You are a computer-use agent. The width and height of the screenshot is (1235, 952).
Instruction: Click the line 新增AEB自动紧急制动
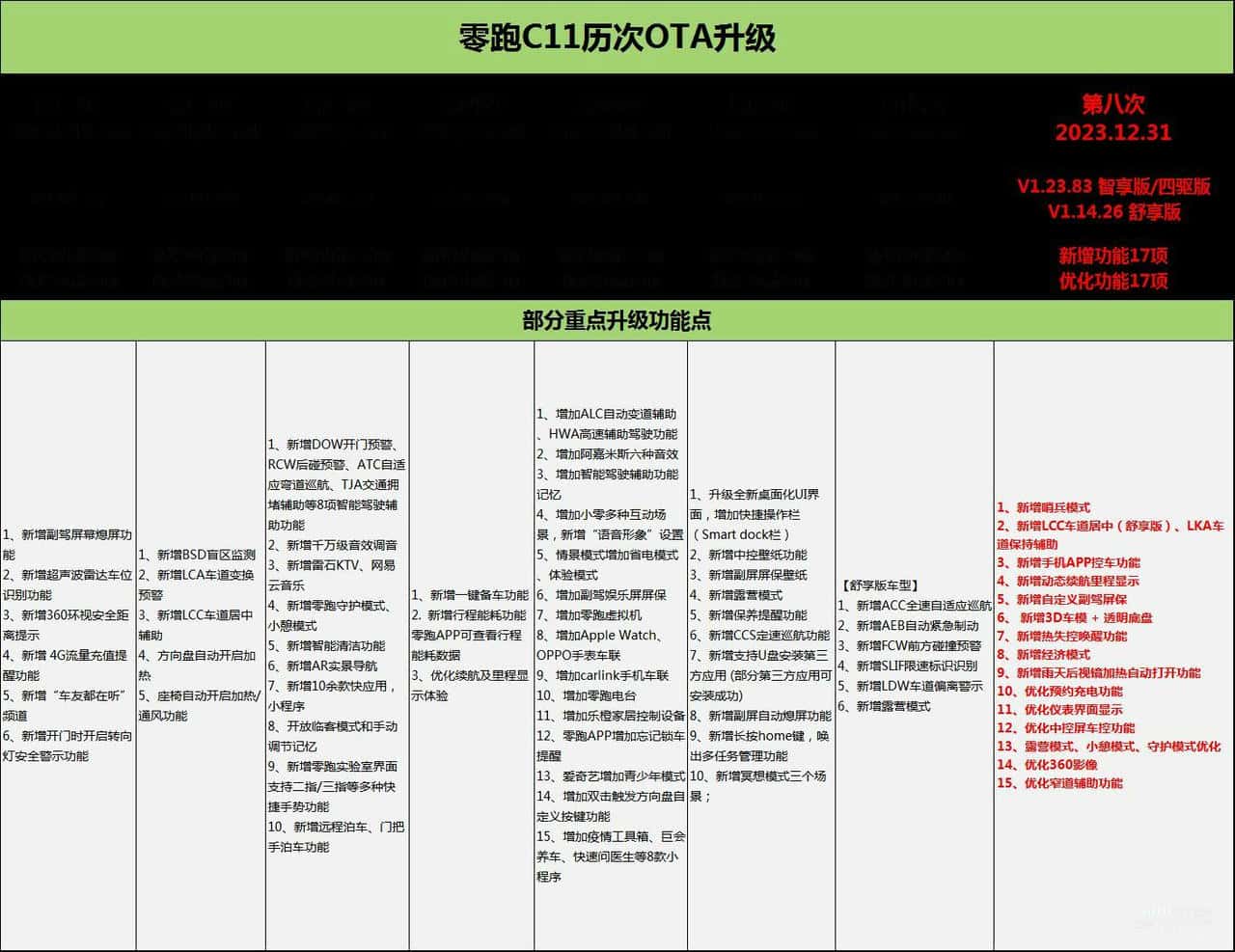[909, 626]
